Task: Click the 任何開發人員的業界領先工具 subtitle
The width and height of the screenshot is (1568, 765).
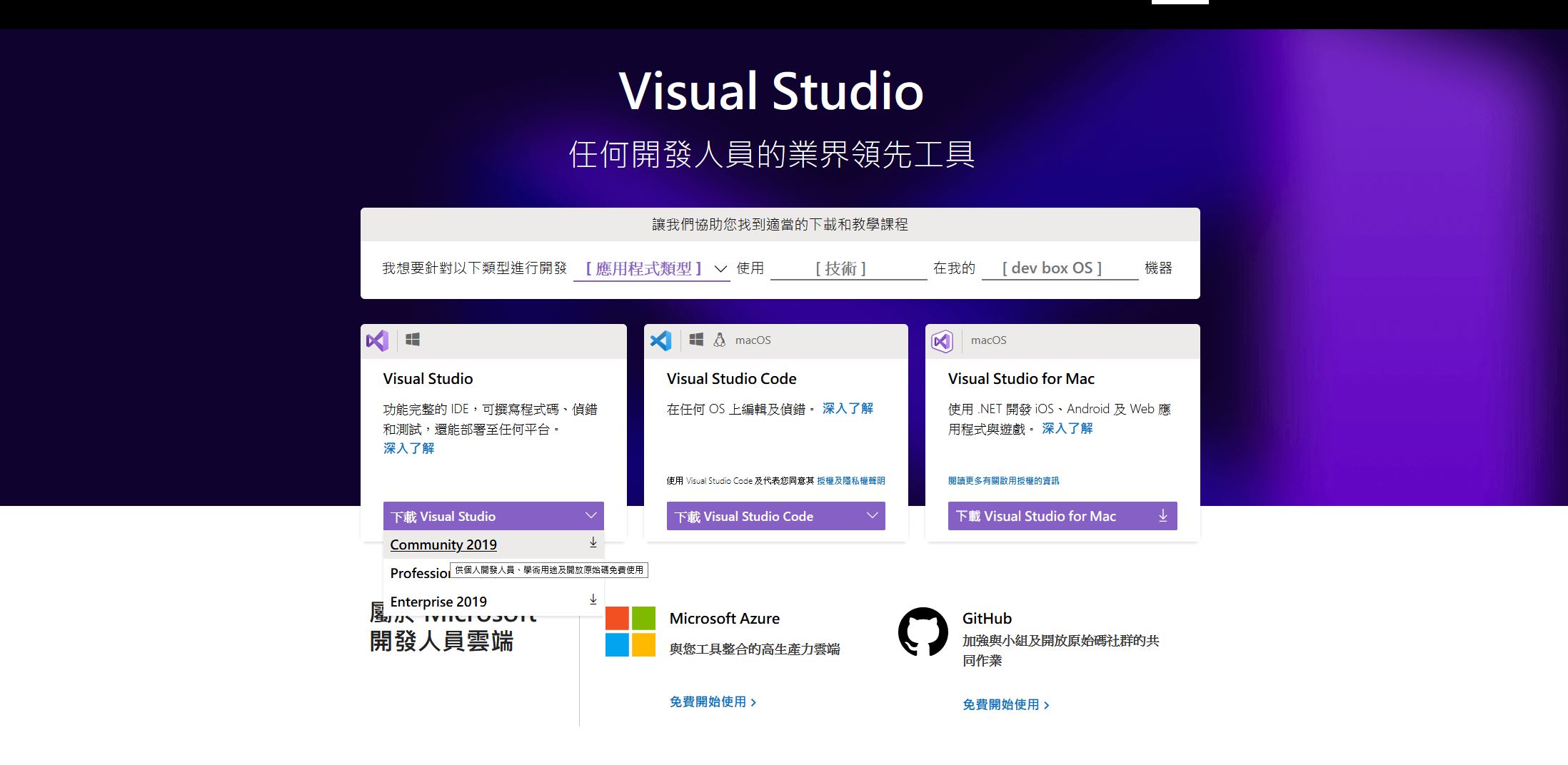Action: point(772,154)
